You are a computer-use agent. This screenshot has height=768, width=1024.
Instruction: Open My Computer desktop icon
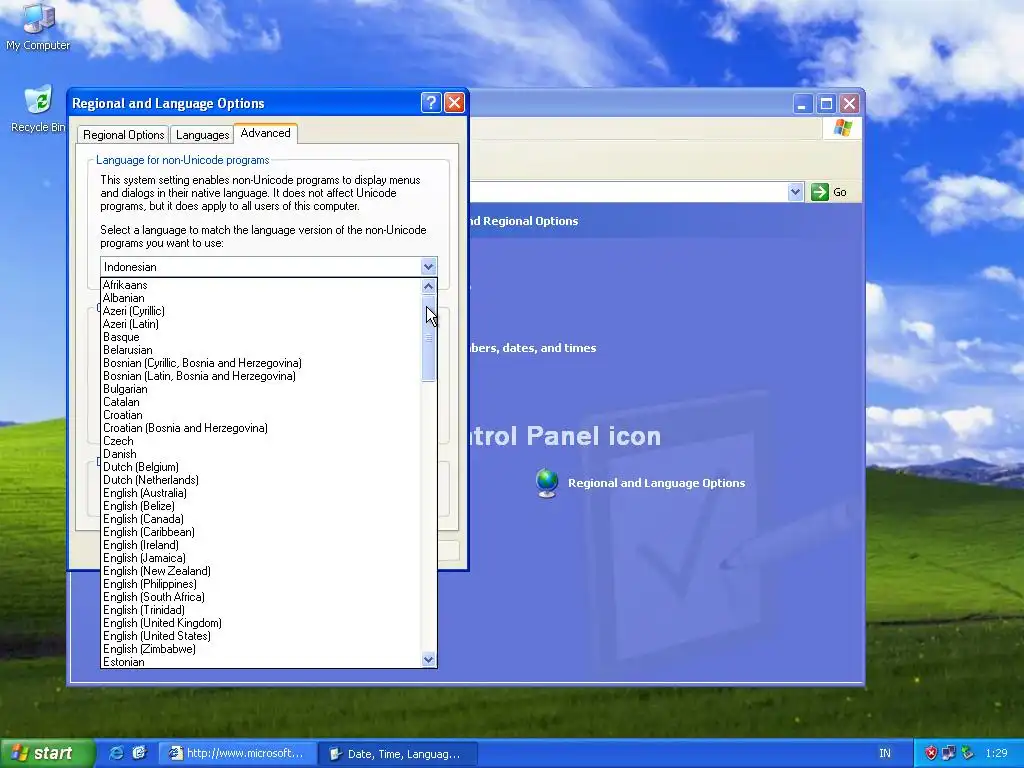(x=38, y=26)
